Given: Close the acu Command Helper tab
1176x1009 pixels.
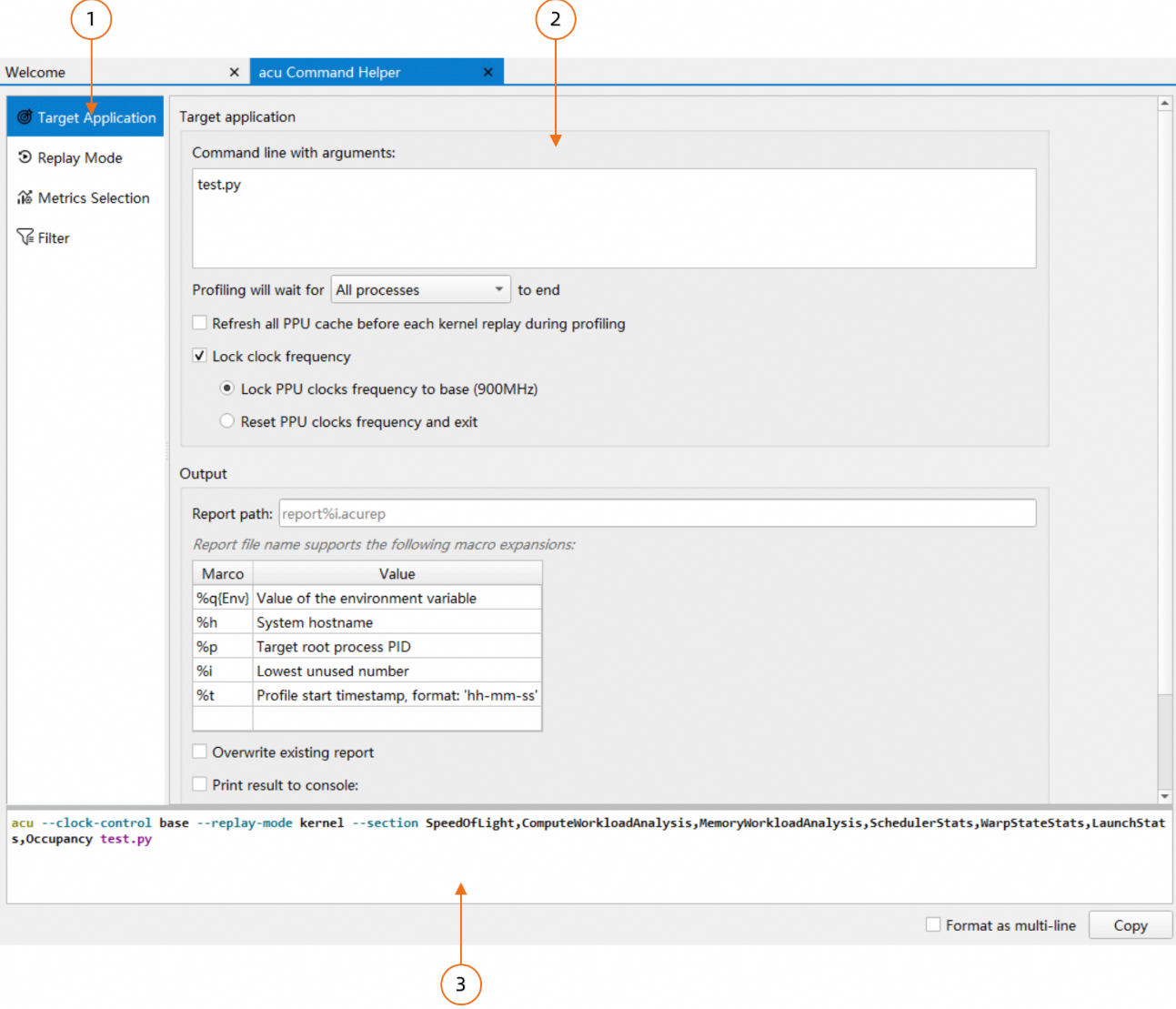Looking at the screenshot, I should coord(487,72).
